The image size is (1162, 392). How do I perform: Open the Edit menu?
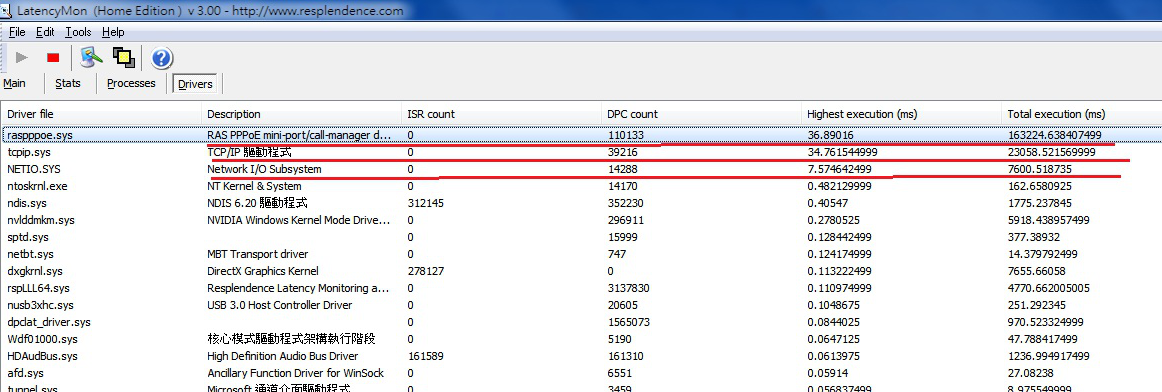coord(45,32)
